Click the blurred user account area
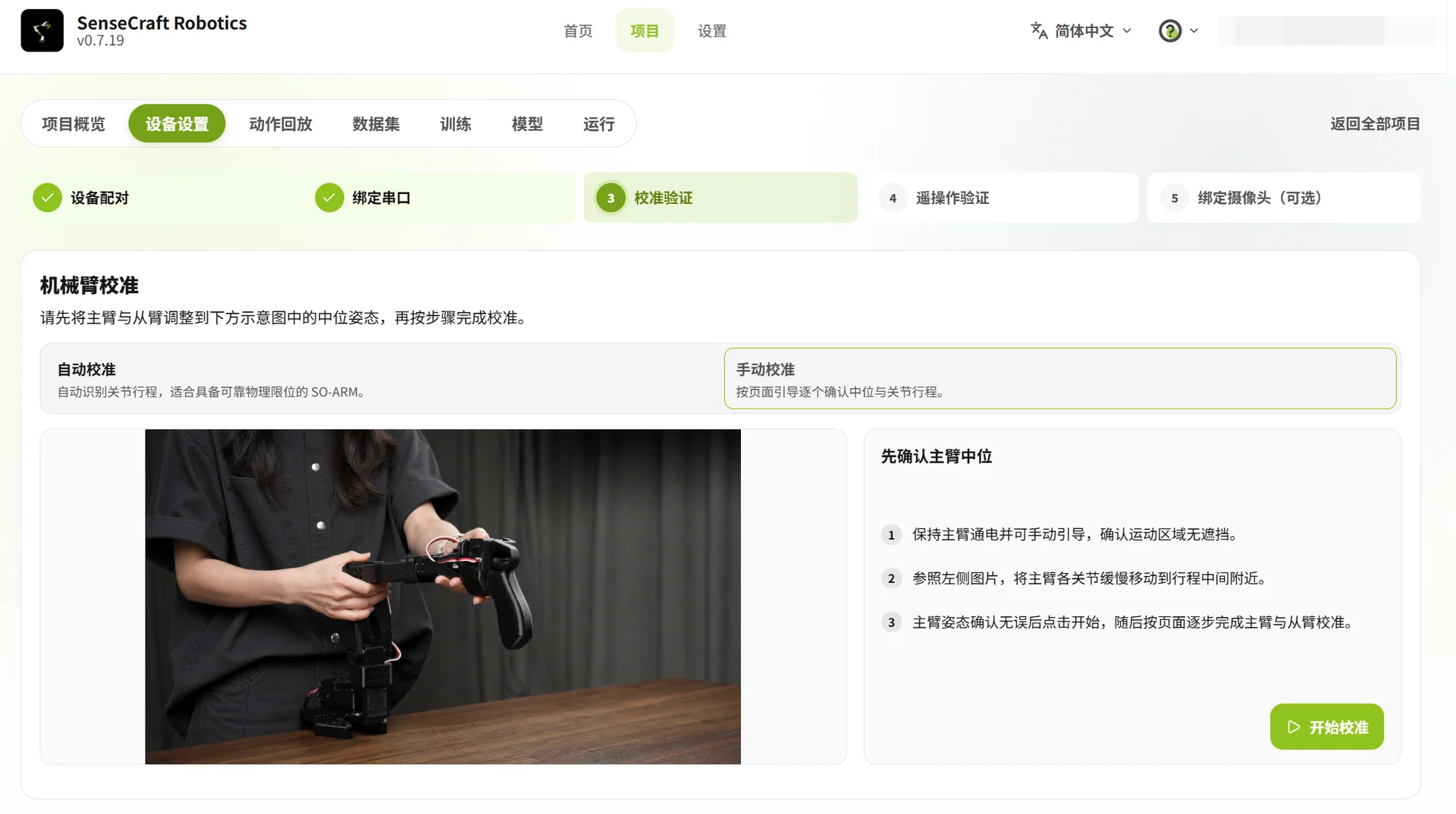 click(1326, 31)
